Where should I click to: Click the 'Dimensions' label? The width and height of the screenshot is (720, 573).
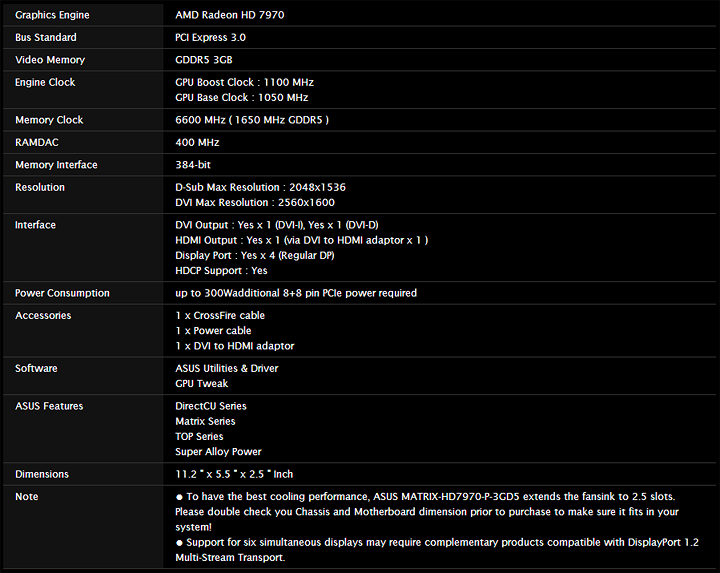(41, 474)
